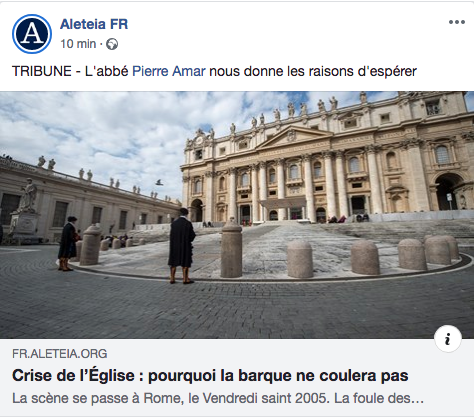Click the "nous donne les raisons d'espérer" text
Screen dimensions: 474x418
click(x=313, y=71)
